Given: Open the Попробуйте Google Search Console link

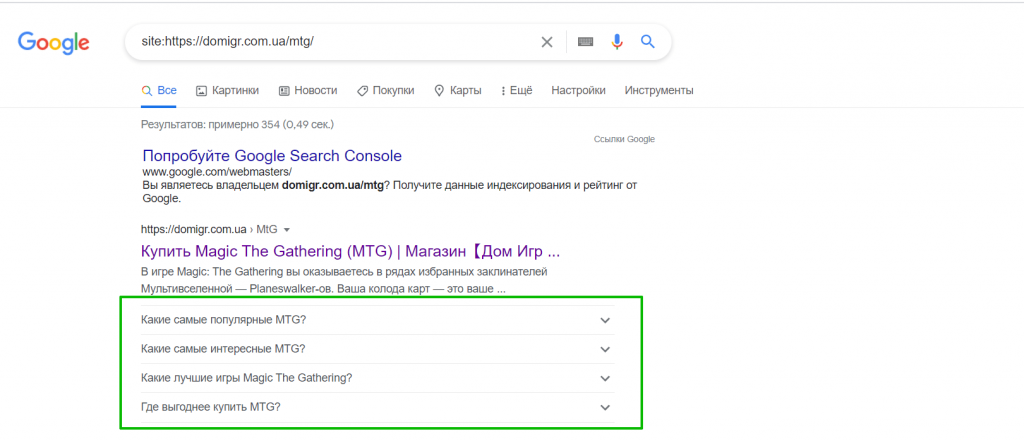Looking at the screenshot, I should [272, 155].
